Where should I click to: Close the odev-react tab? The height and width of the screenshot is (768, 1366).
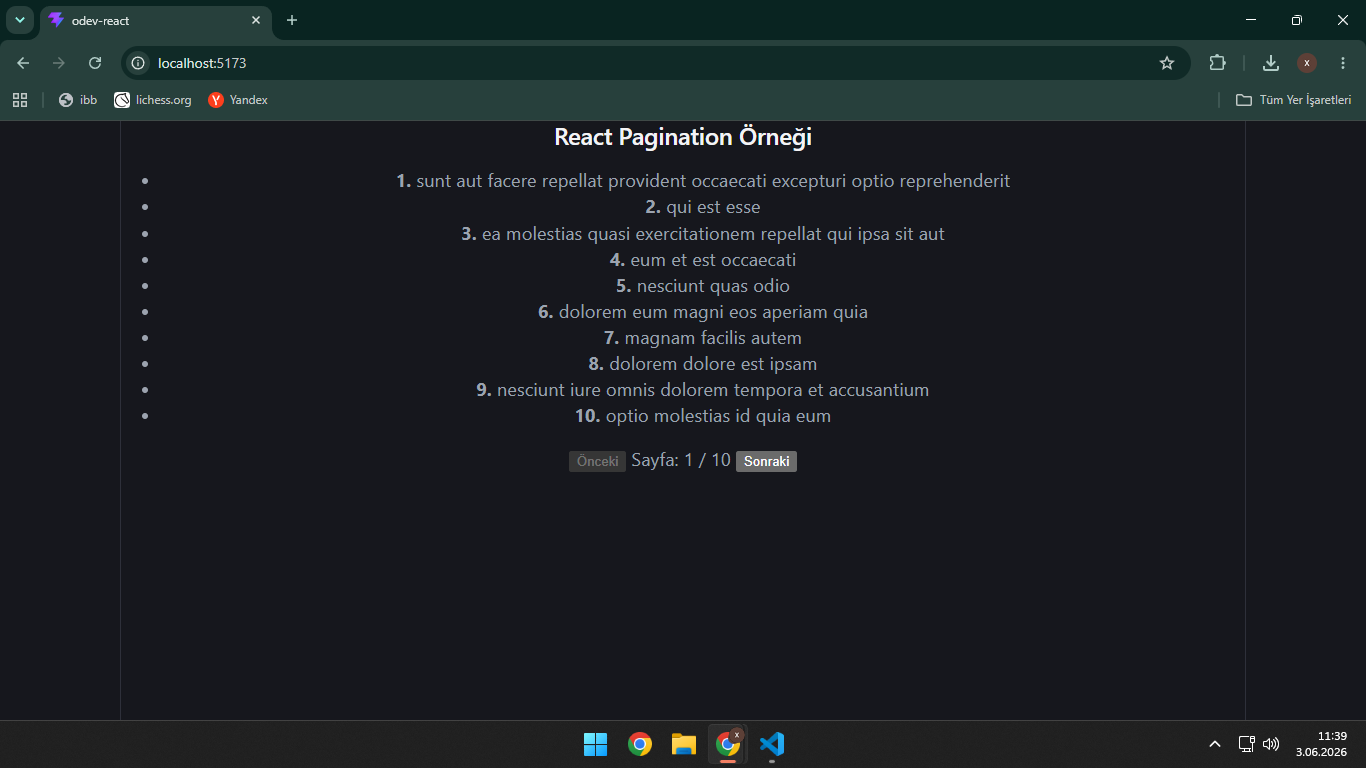(256, 20)
